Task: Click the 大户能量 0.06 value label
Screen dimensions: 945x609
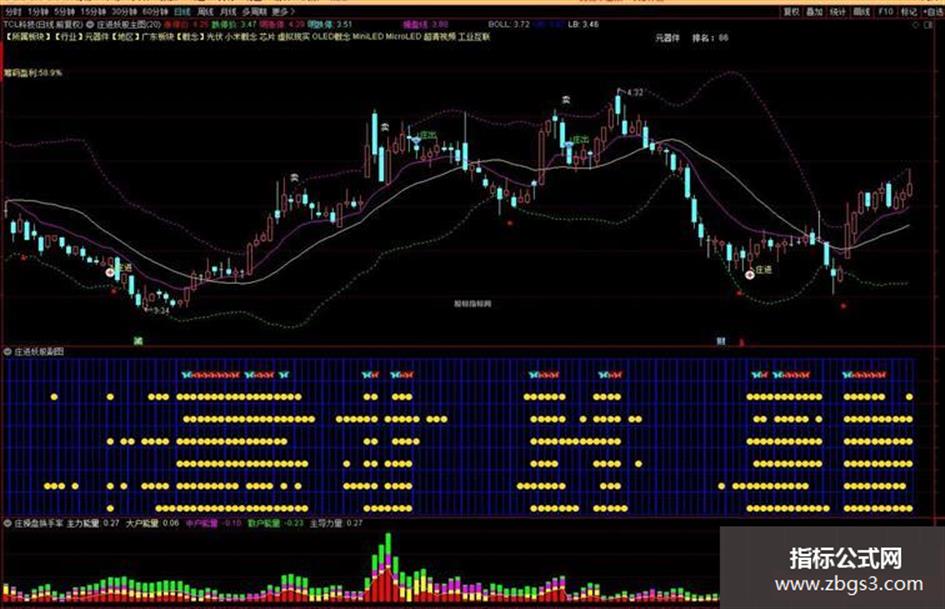Action: coord(152,523)
